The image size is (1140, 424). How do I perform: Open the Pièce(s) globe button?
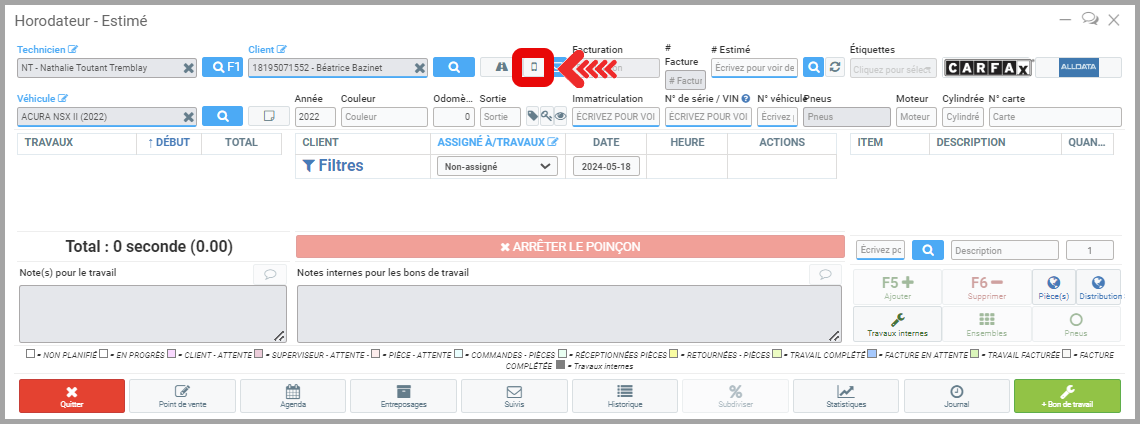point(1053,288)
